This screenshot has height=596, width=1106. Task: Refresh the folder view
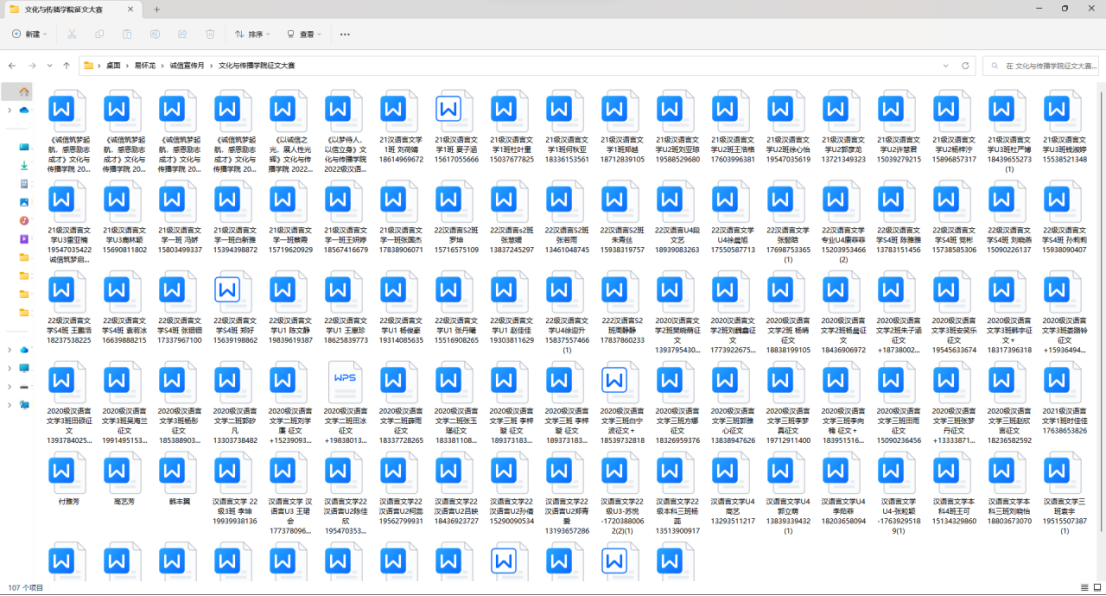click(966, 66)
